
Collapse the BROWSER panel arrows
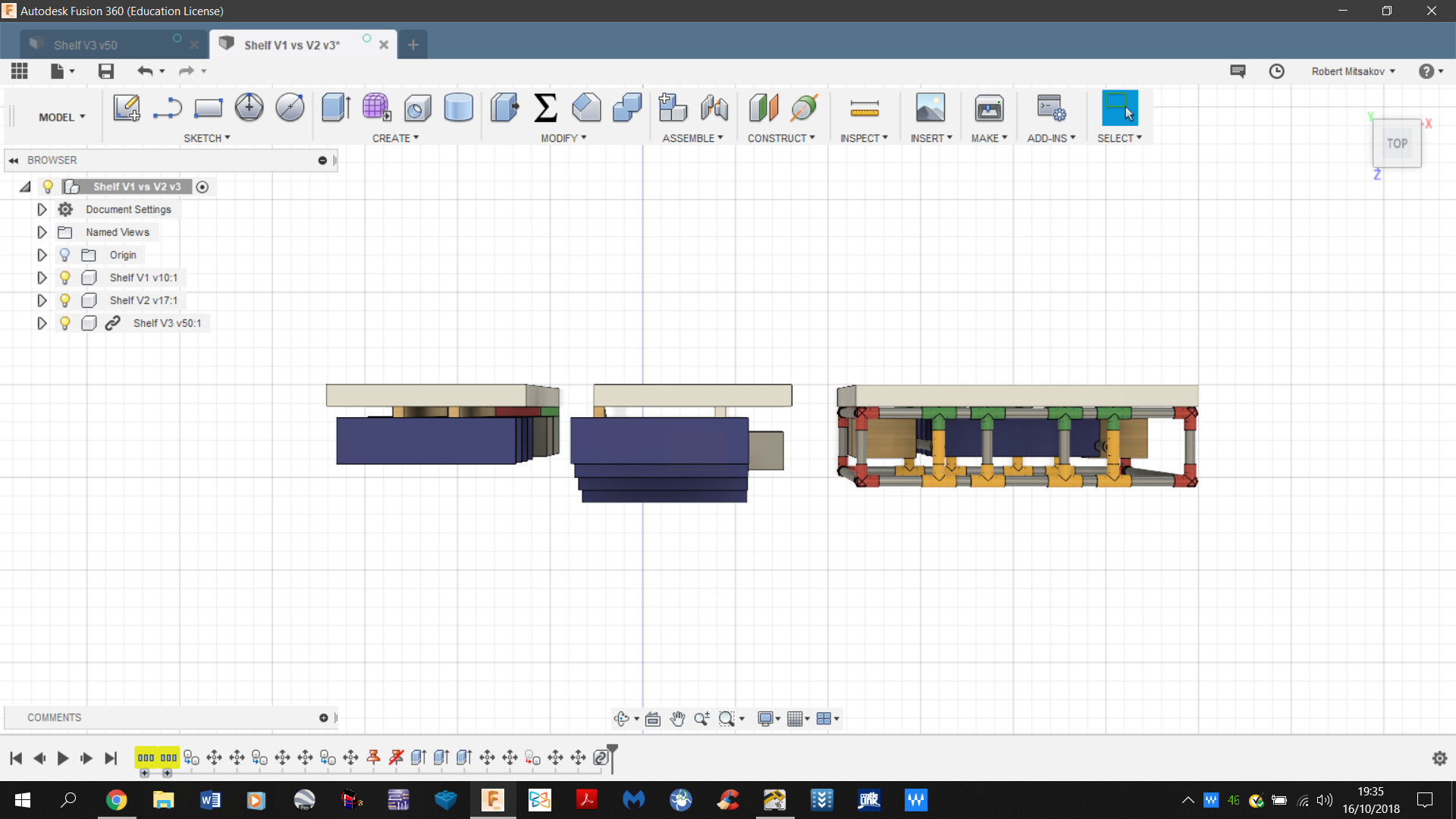click(x=14, y=160)
